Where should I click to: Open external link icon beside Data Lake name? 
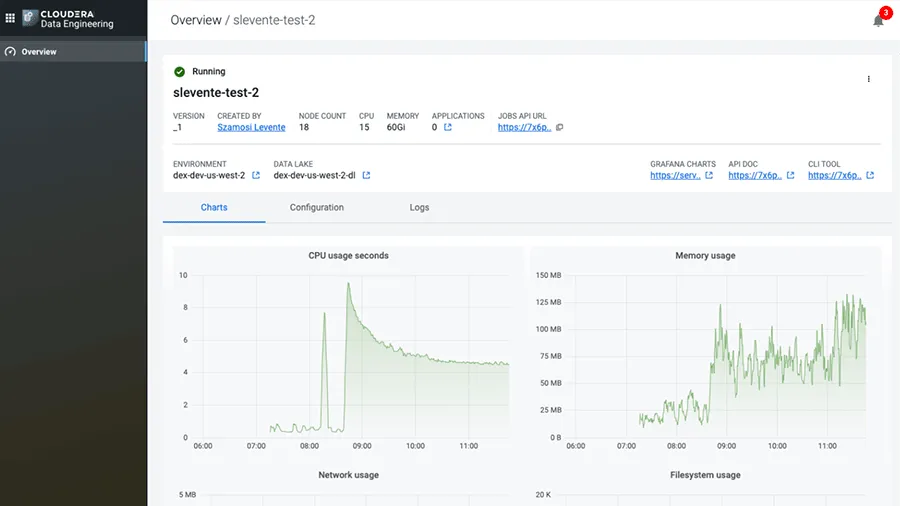tap(366, 176)
